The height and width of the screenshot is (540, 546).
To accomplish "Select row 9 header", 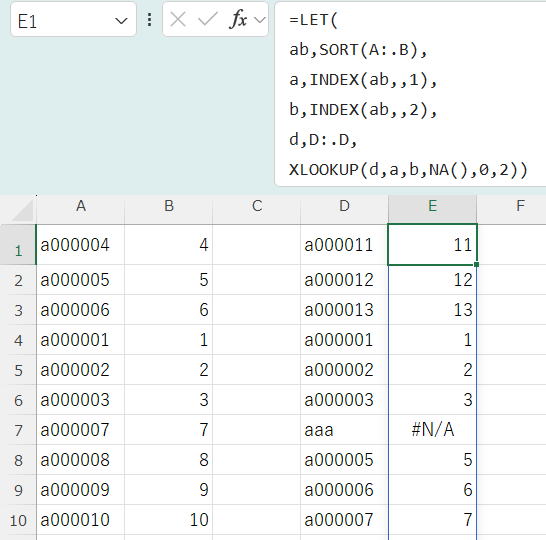I will coord(18,490).
